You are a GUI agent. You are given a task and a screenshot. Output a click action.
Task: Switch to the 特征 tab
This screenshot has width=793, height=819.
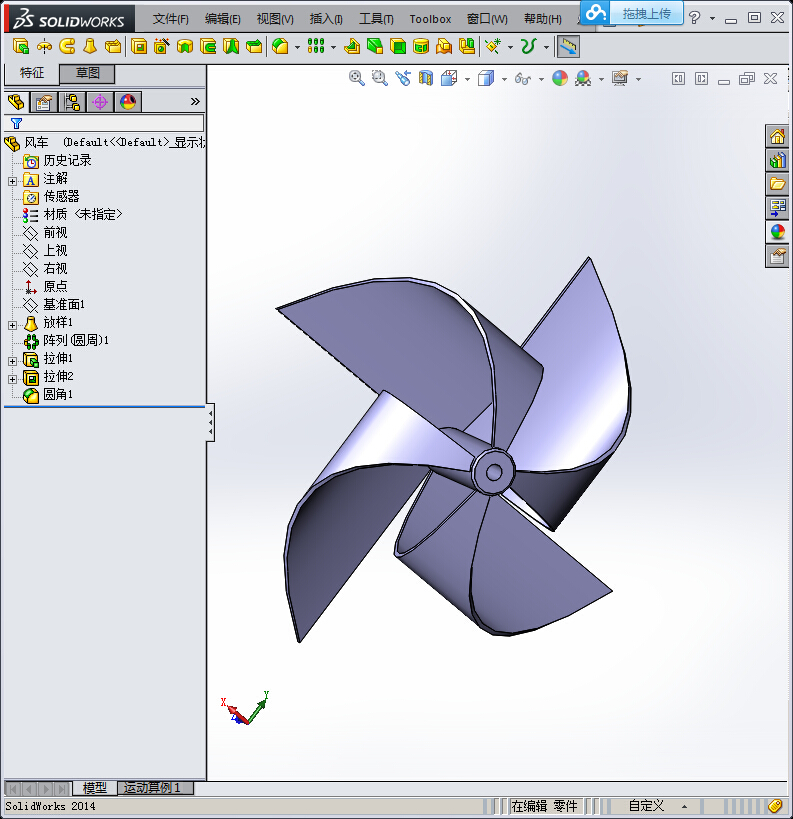[32, 73]
